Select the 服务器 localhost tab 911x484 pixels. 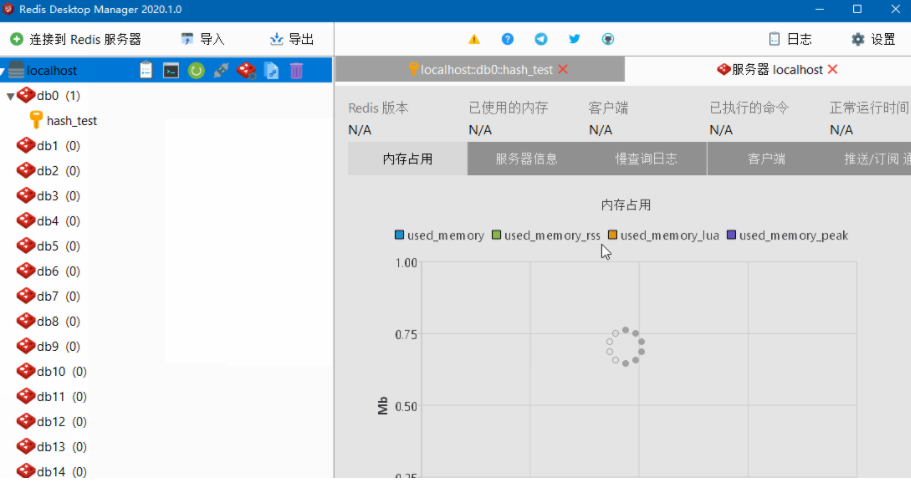768,70
